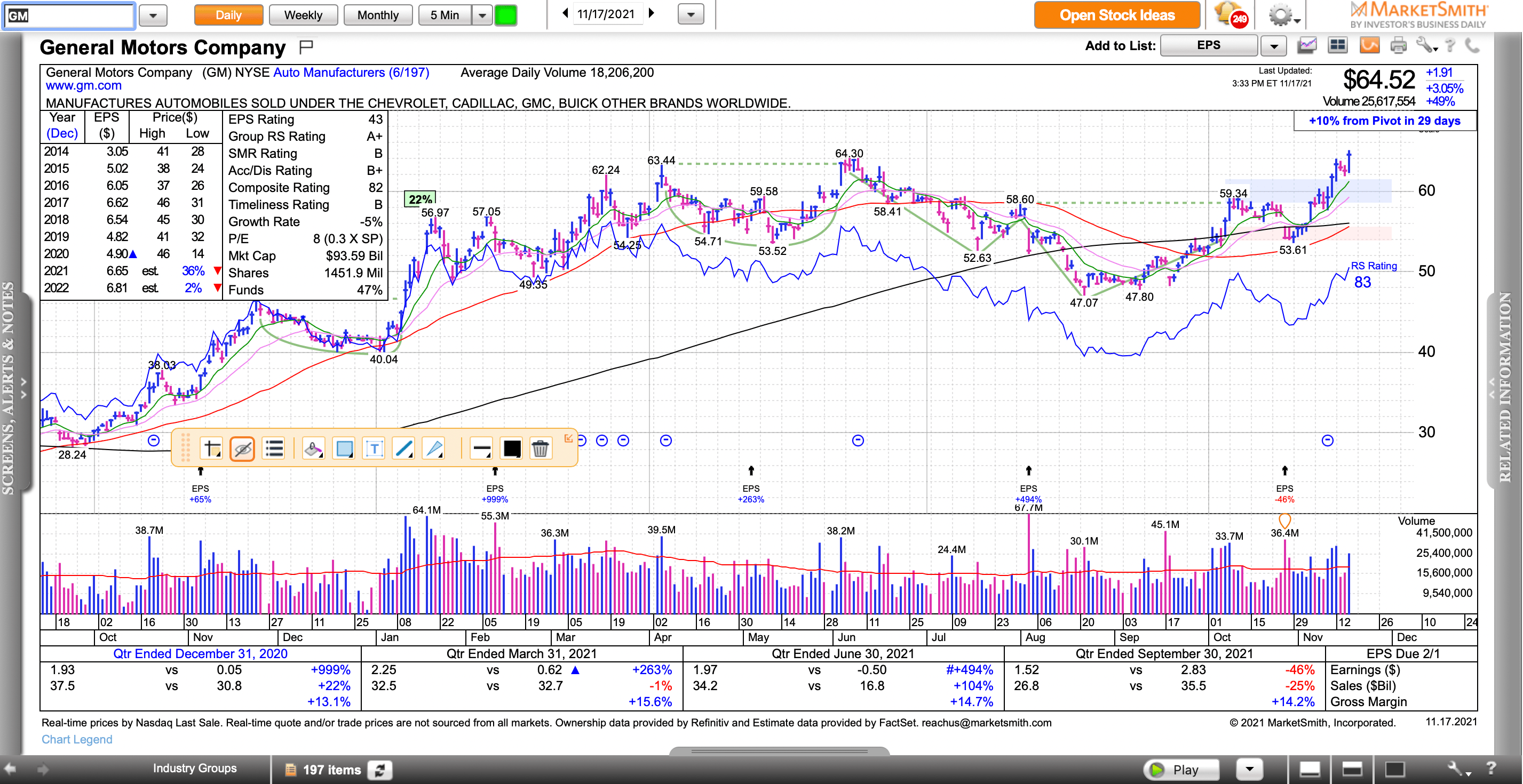
Task: Print the chart
Action: tap(1399, 45)
